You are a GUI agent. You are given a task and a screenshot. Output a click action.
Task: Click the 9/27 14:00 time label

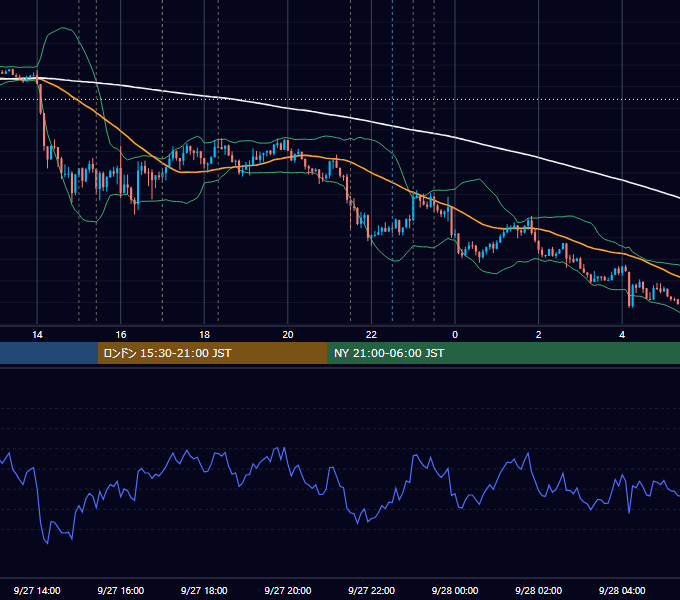point(37,590)
